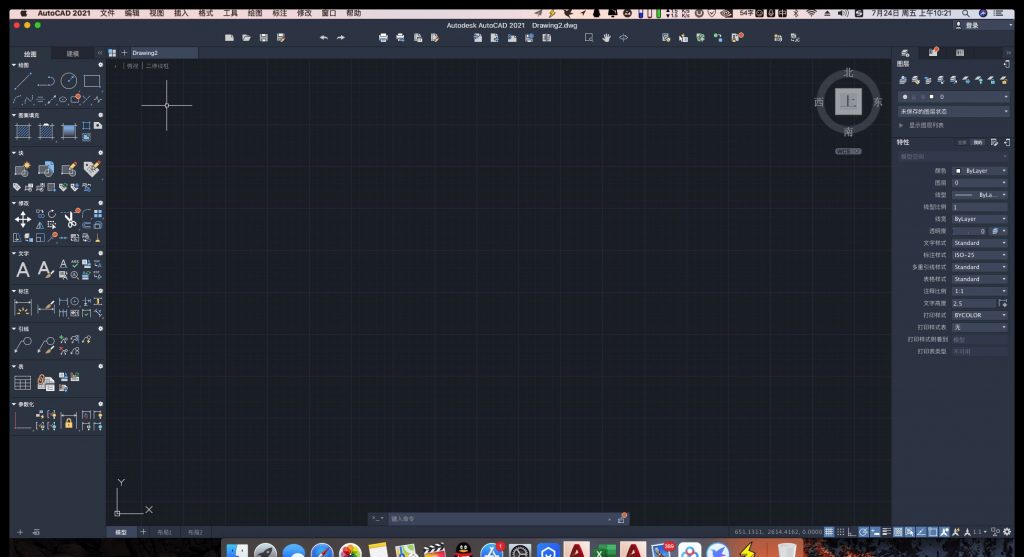Click the 线型比例 value field

pyautogui.click(x=980, y=207)
